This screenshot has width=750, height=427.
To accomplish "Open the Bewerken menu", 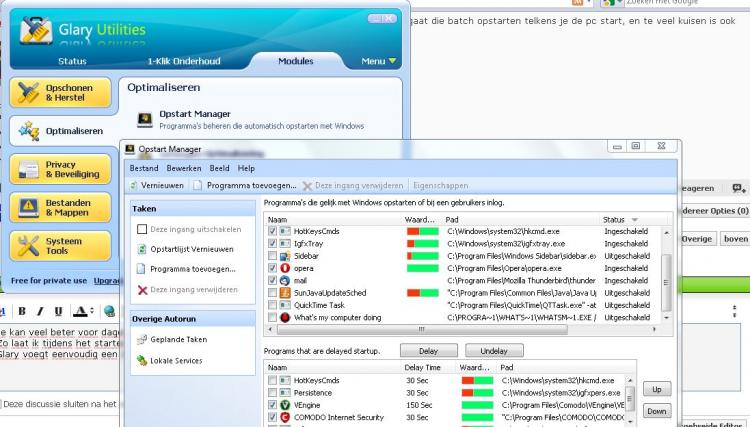I will click(x=184, y=168).
